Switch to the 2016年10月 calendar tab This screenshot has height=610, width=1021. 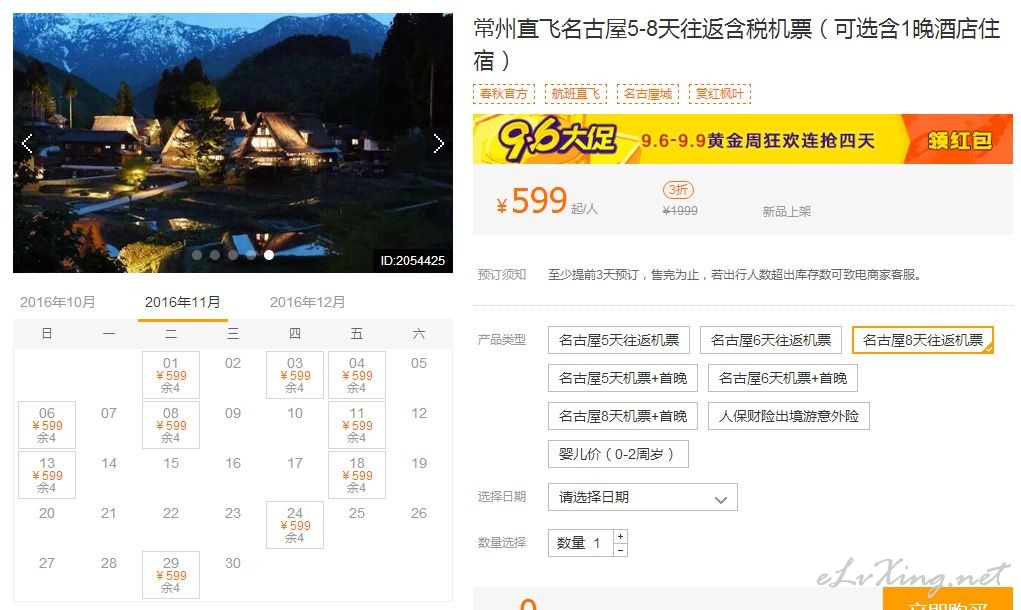pos(58,302)
